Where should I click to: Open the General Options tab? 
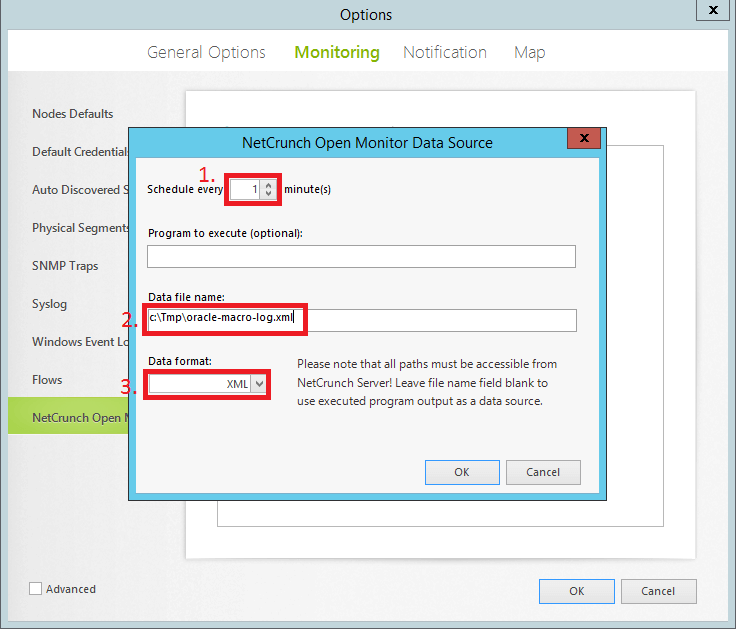tap(206, 52)
